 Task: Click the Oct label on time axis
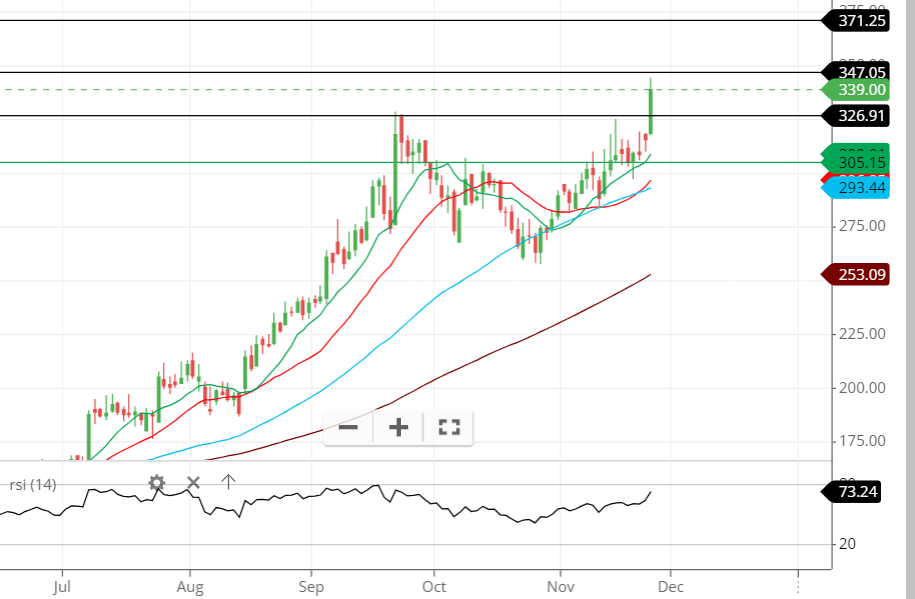(434, 587)
